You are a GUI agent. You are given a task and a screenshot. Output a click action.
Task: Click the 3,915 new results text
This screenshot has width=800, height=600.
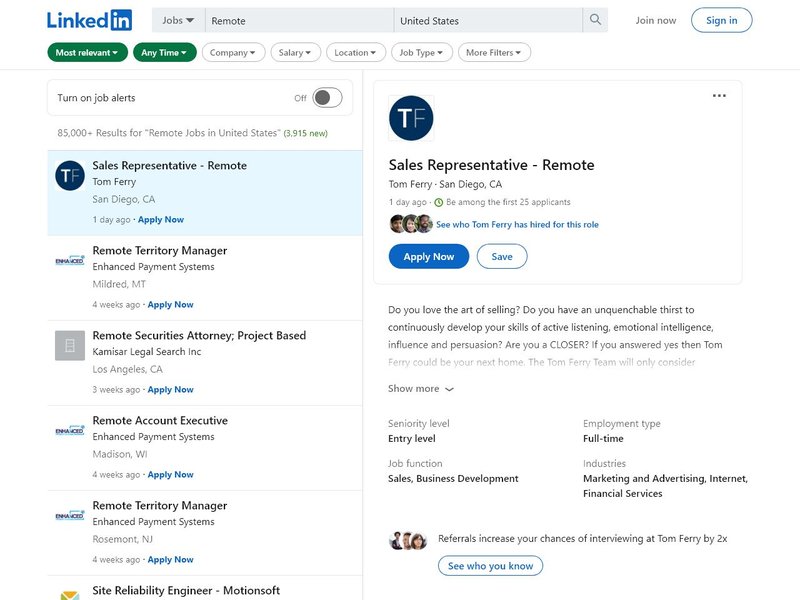pos(305,133)
